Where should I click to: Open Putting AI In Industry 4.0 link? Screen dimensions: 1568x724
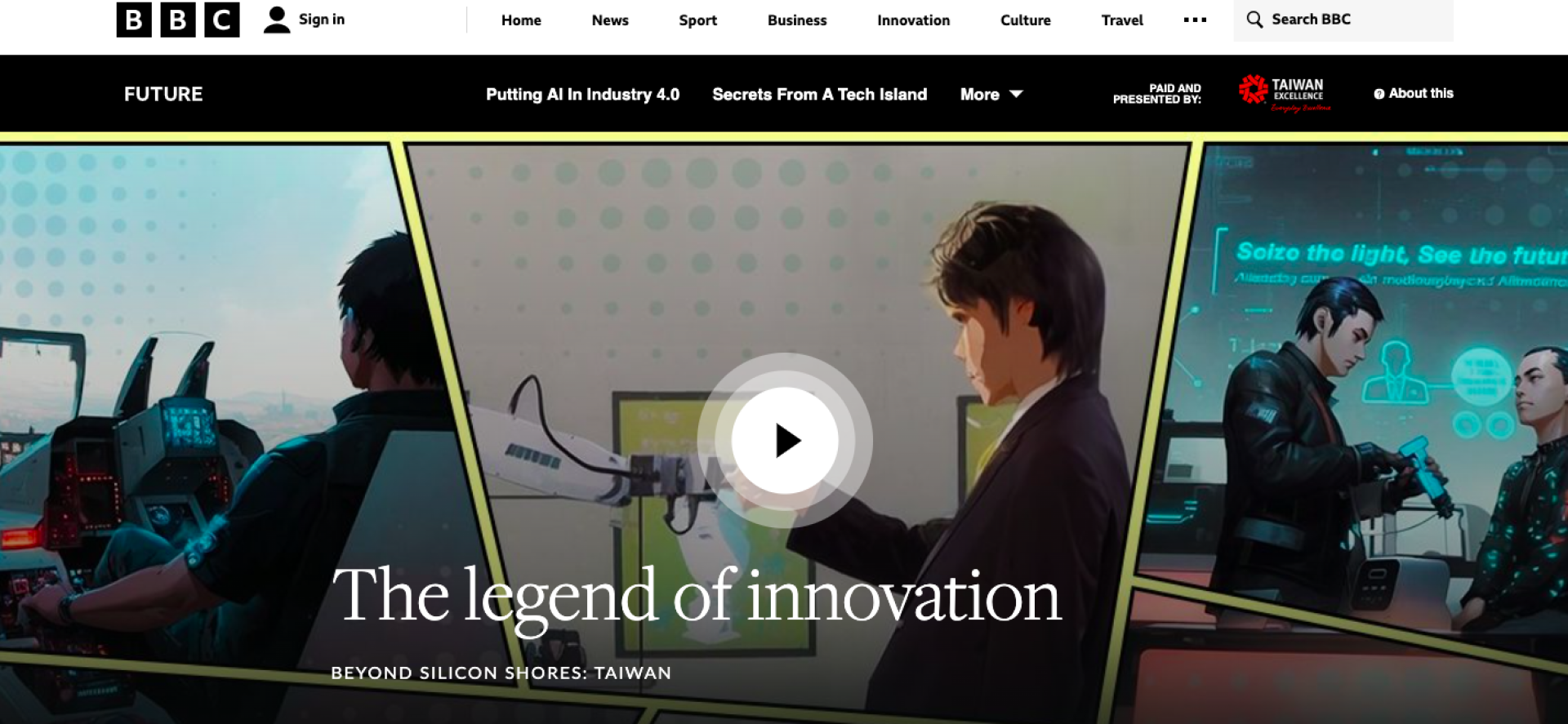pos(582,94)
